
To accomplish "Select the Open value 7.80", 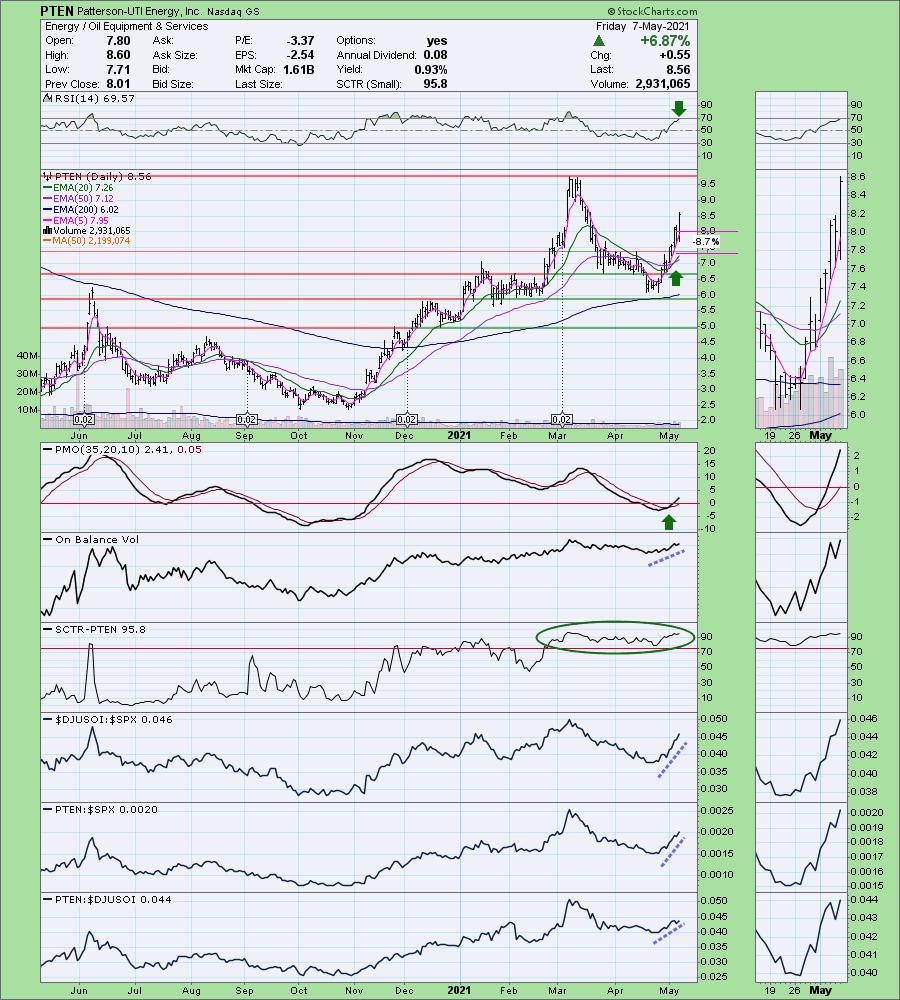I will (118, 41).
